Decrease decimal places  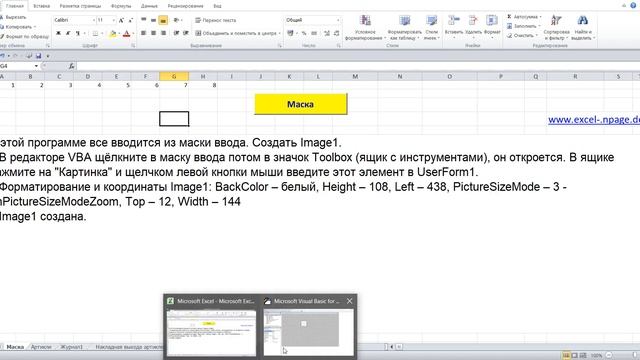point(336,33)
